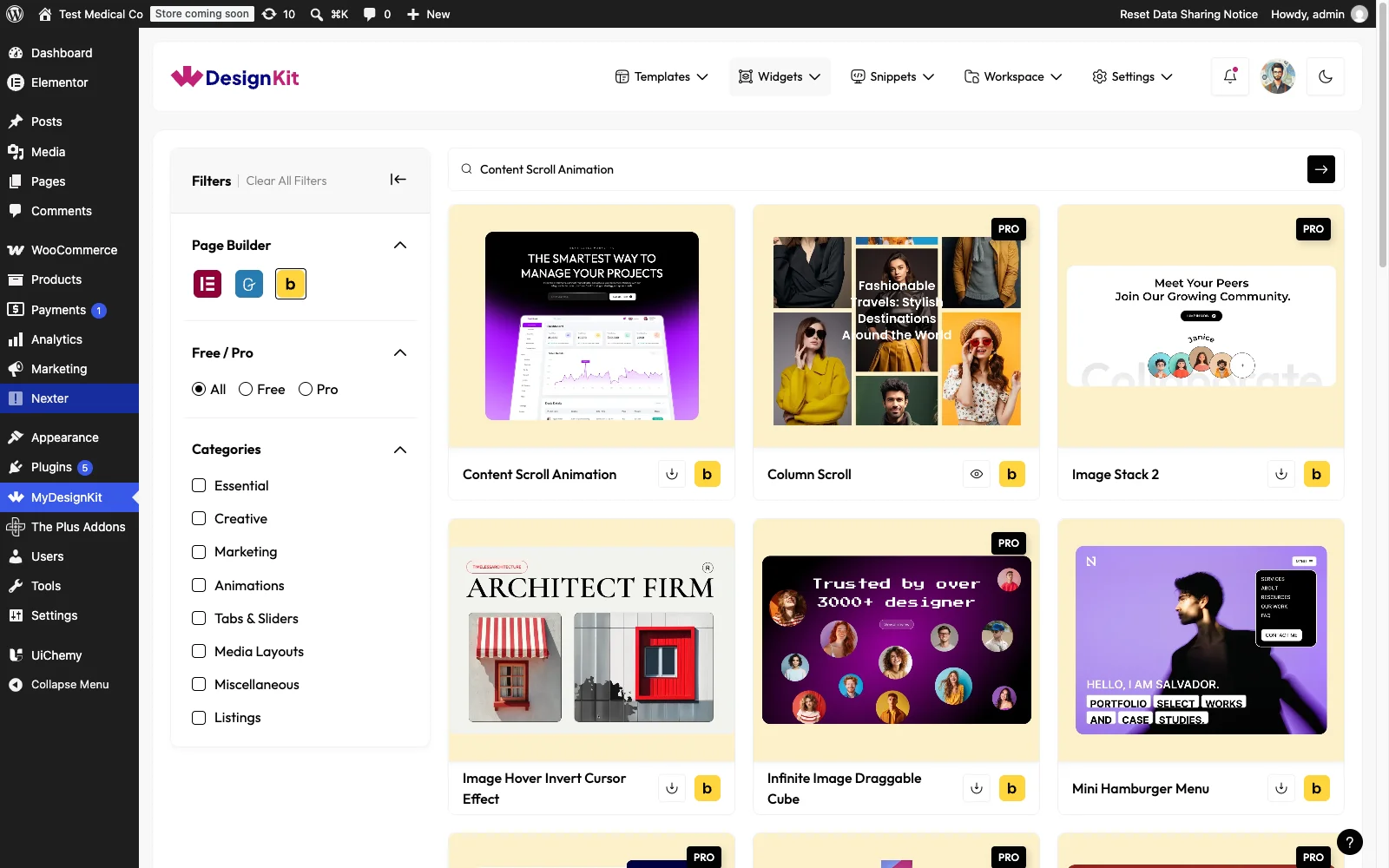This screenshot has width=1389, height=868.
Task: Open the help question mark button
Action: (1350, 842)
